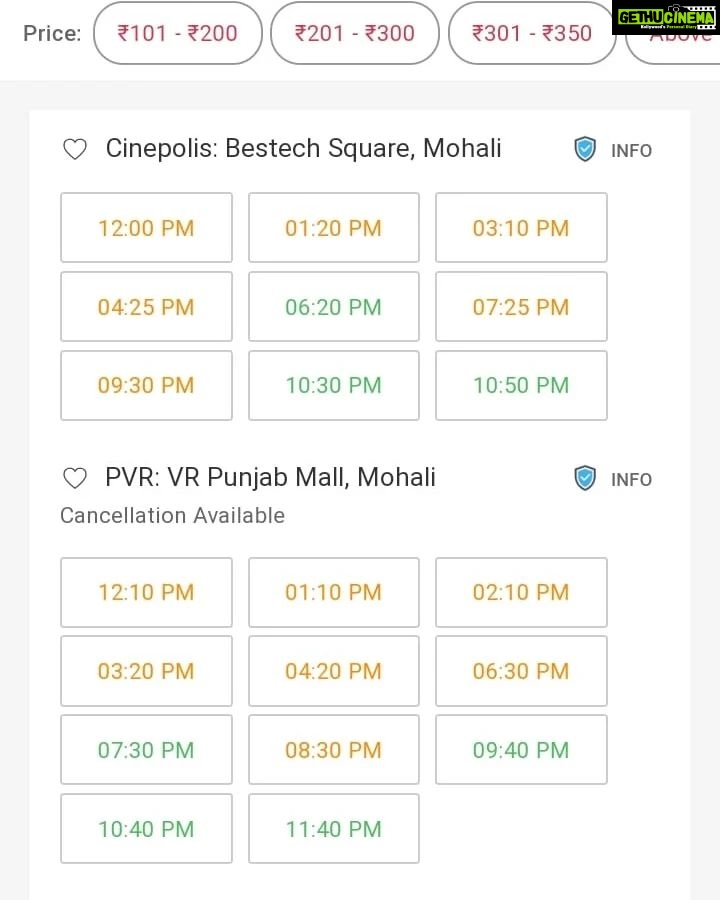Screen dimensions: 720x900
Task: Choose the 07:30 PM PVR show
Action: coord(146,750)
